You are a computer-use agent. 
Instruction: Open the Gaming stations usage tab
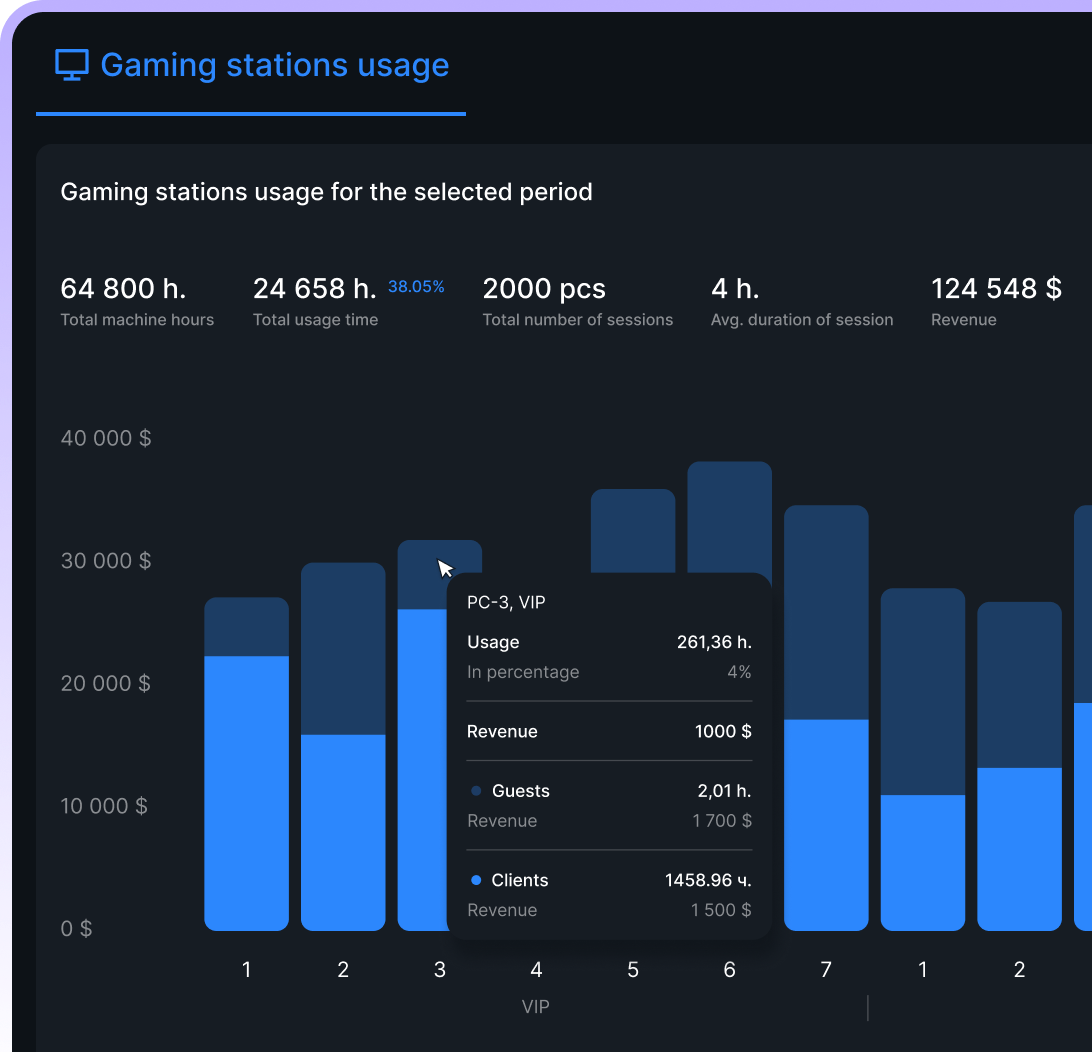(x=274, y=66)
